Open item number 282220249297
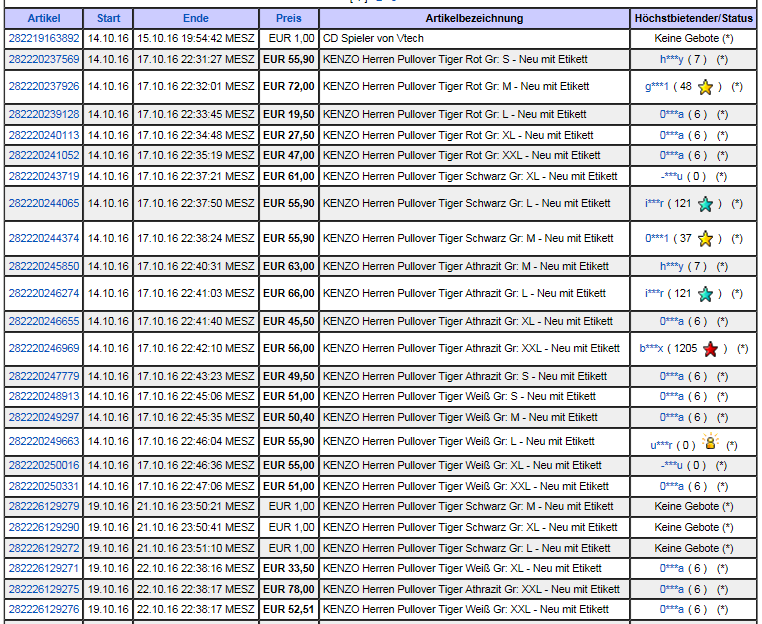This screenshot has height=624, width=762. click(x=44, y=417)
